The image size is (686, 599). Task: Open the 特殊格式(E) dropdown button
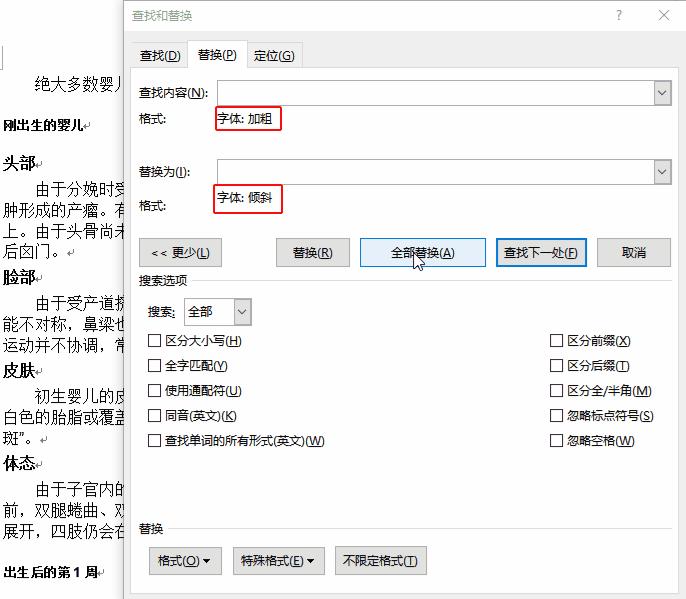[279, 560]
